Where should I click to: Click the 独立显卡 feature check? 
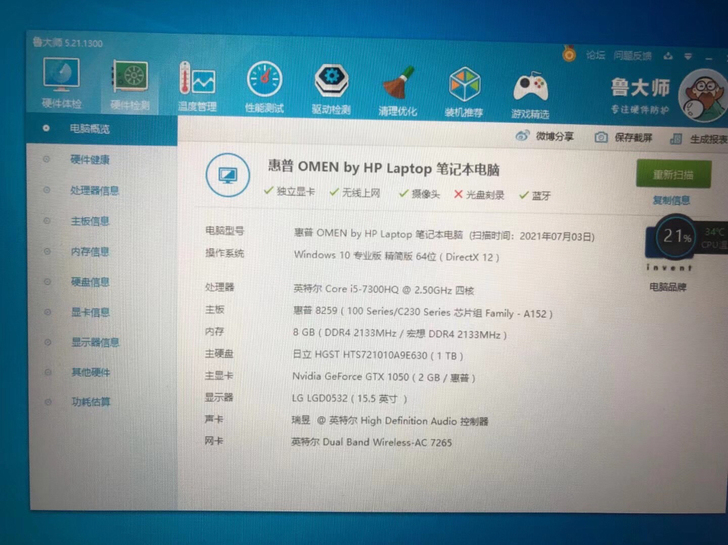[289, 191]
